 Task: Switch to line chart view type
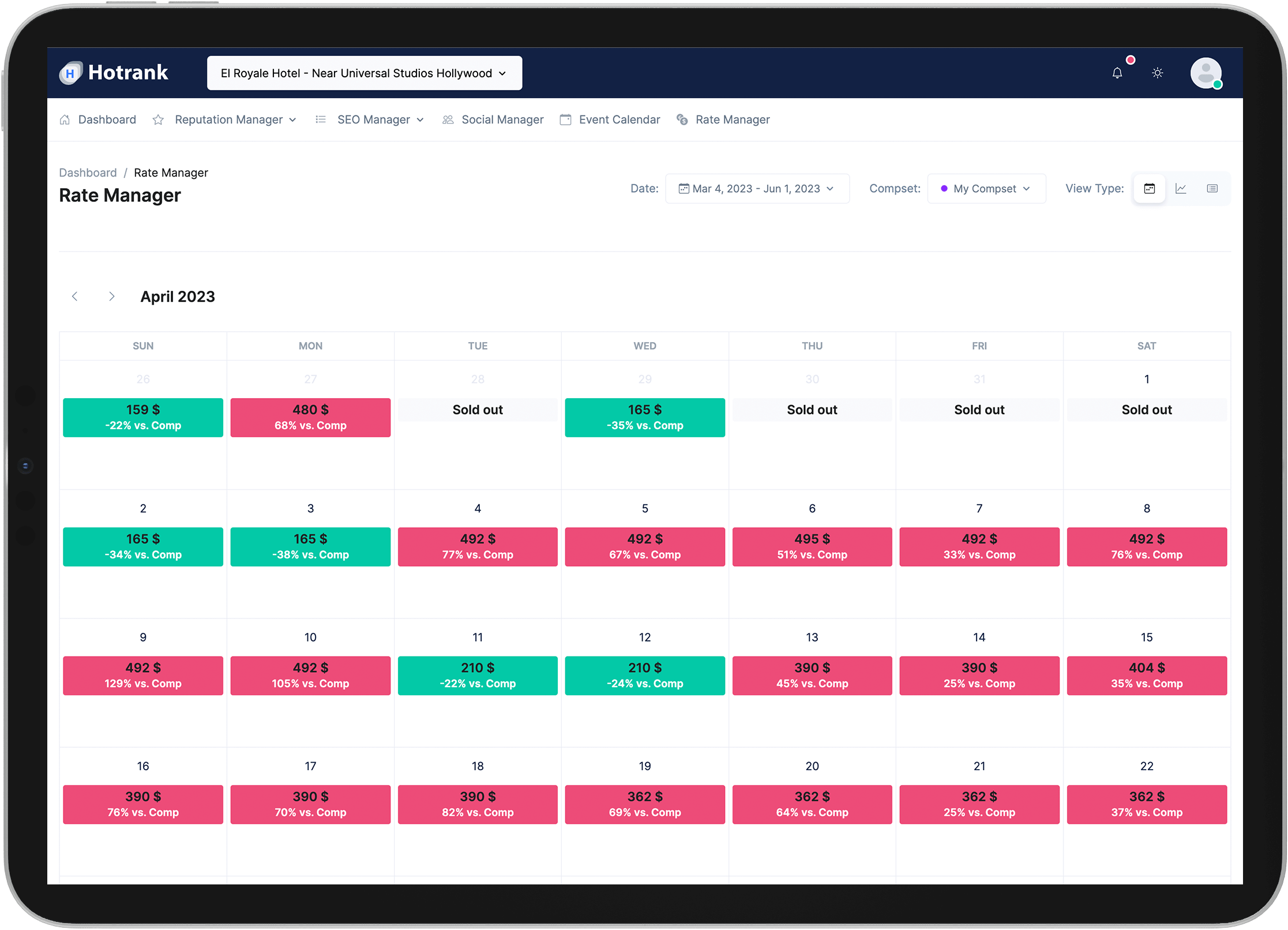1181,189
